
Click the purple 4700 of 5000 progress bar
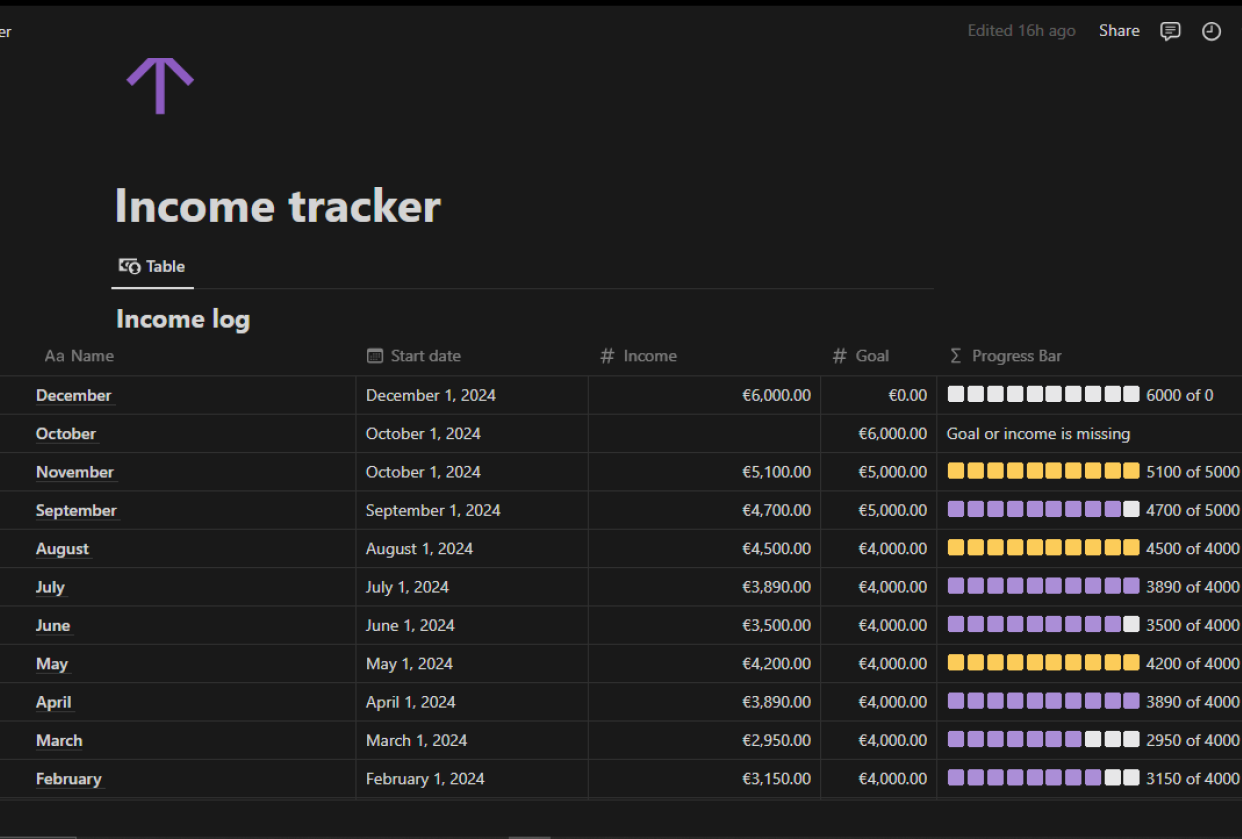[1093, 510]
